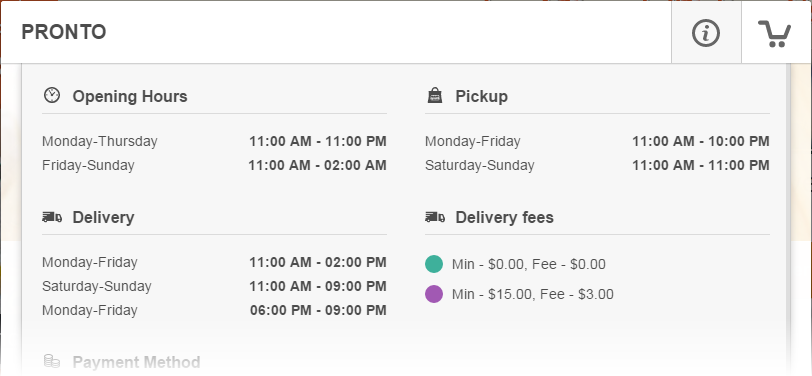Click the Monday-Thursday opening hours row
Viewport: 812px width, 376px height.
point(214,141)
